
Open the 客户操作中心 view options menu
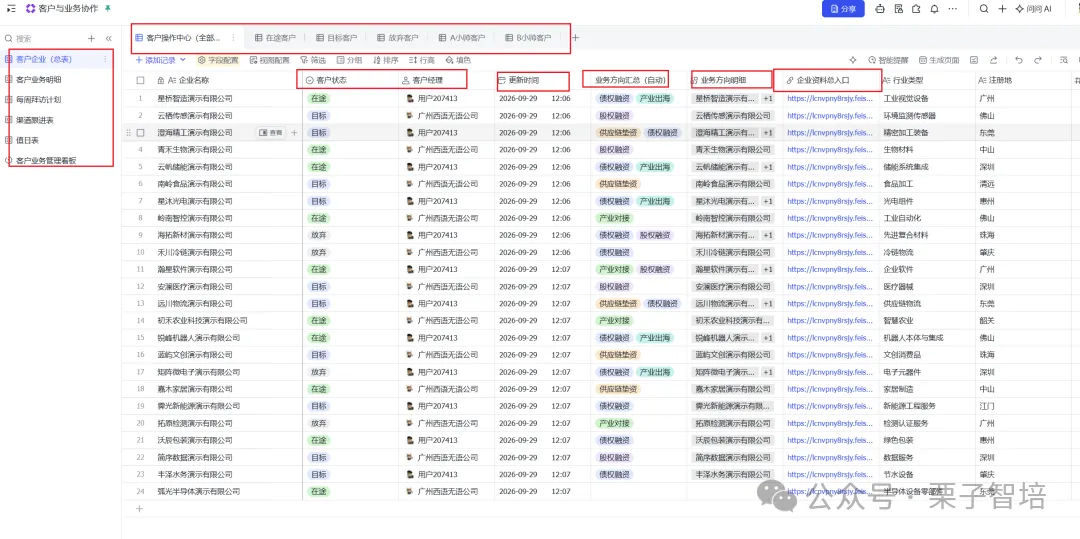click(x=233, y=38)
